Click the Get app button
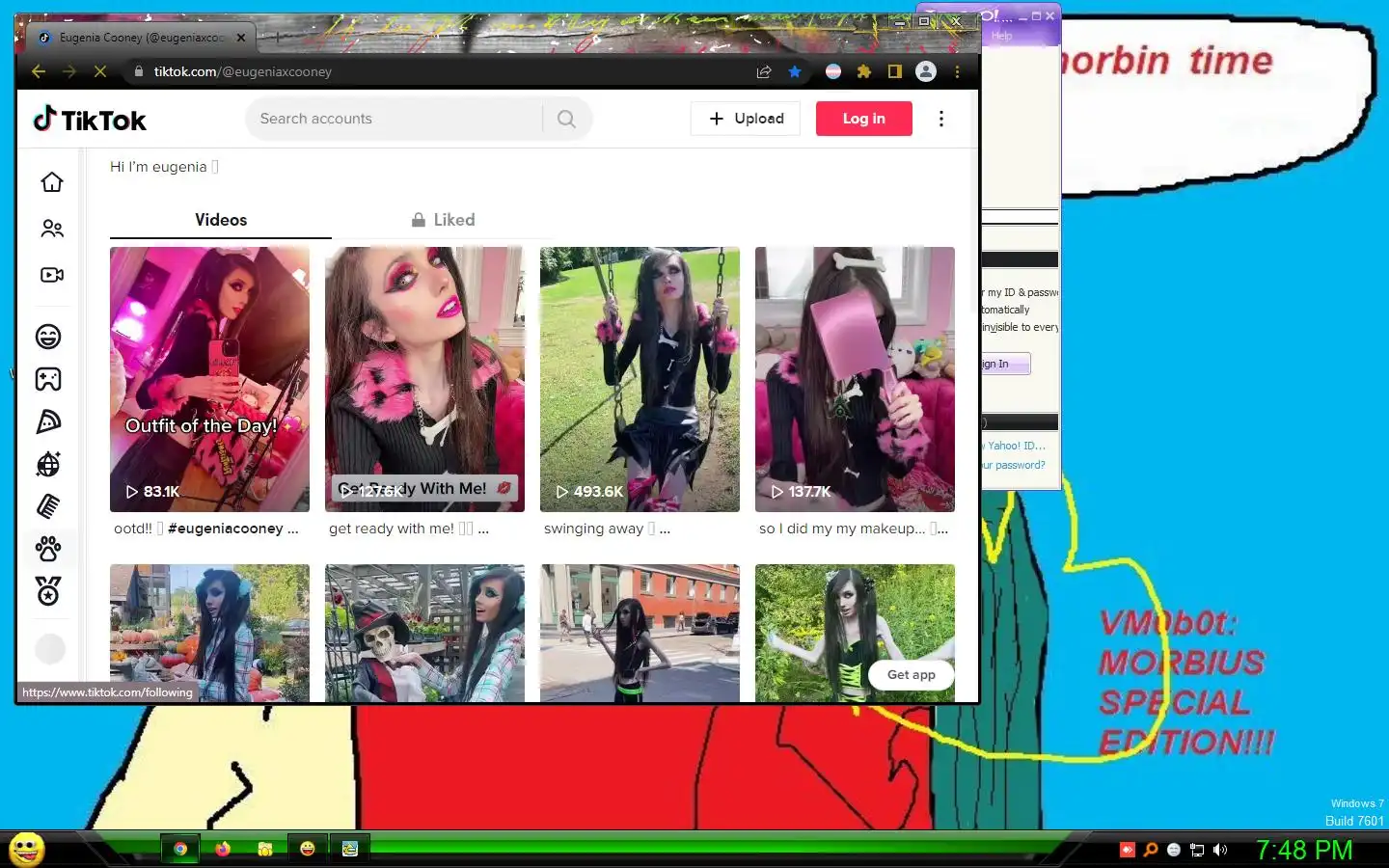This screenshot has width=1389, height=868. coord(912,675)
